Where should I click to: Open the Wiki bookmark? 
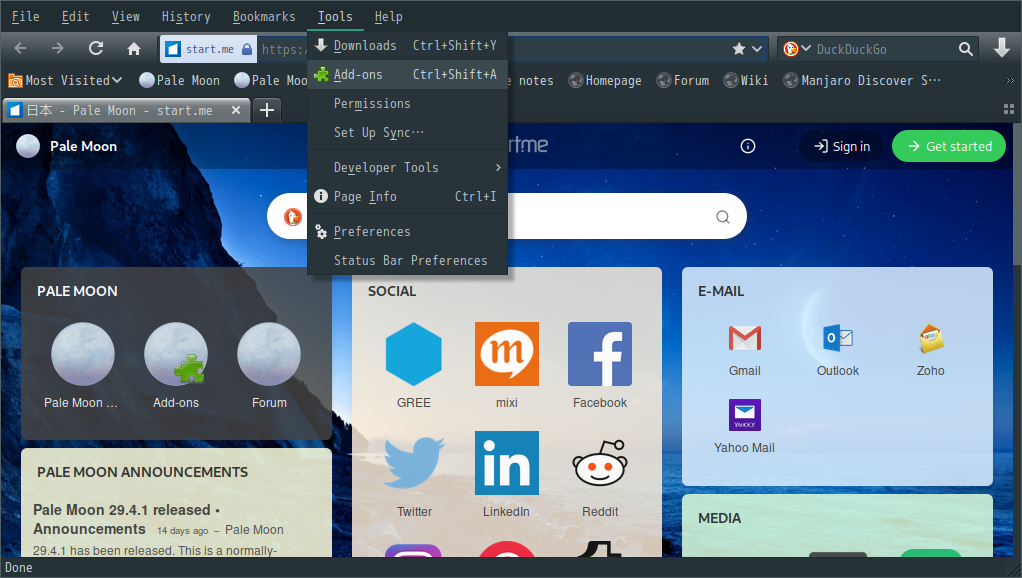point(746,80)
